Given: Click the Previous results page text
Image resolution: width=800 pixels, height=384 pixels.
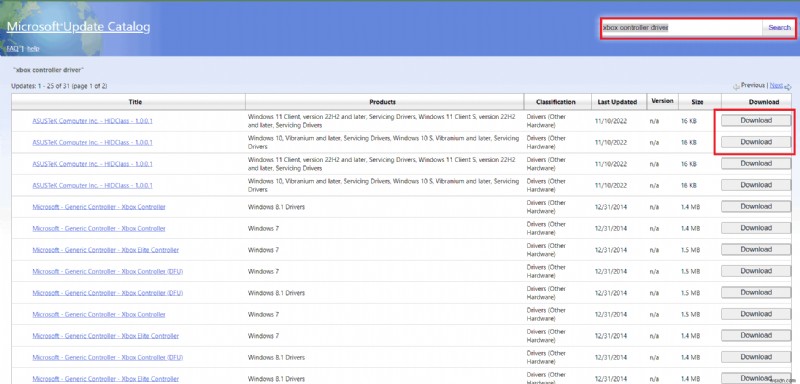Looking at the screenshot, I should click(x=753, y=86).
